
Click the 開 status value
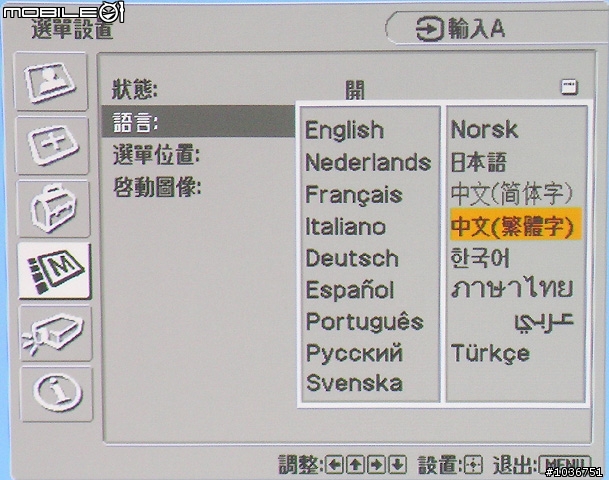pos(355,90)
